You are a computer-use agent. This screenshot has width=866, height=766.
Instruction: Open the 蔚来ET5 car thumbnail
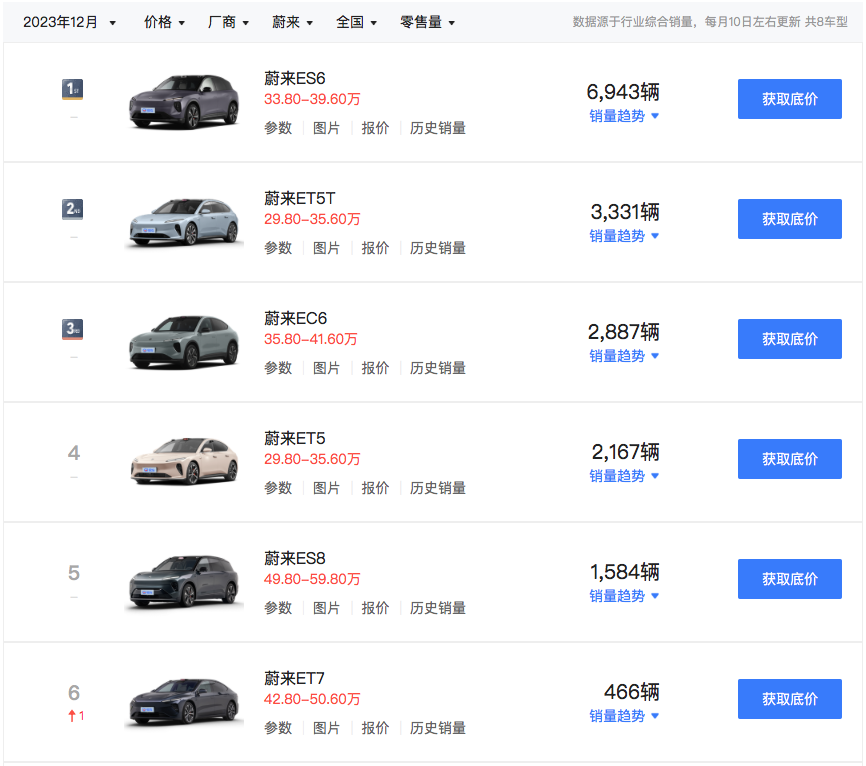(x=184, y=461)
